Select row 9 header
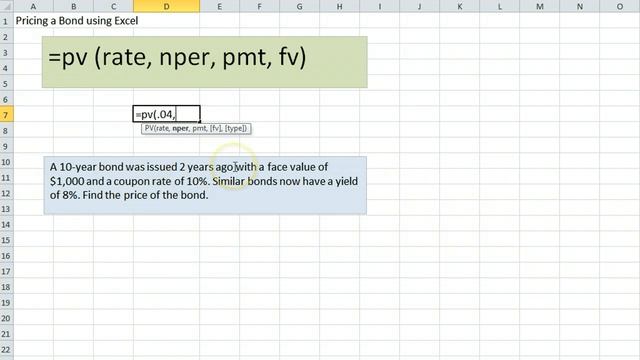The height and width of the screenshot is (360, 640). coord(7,146)
